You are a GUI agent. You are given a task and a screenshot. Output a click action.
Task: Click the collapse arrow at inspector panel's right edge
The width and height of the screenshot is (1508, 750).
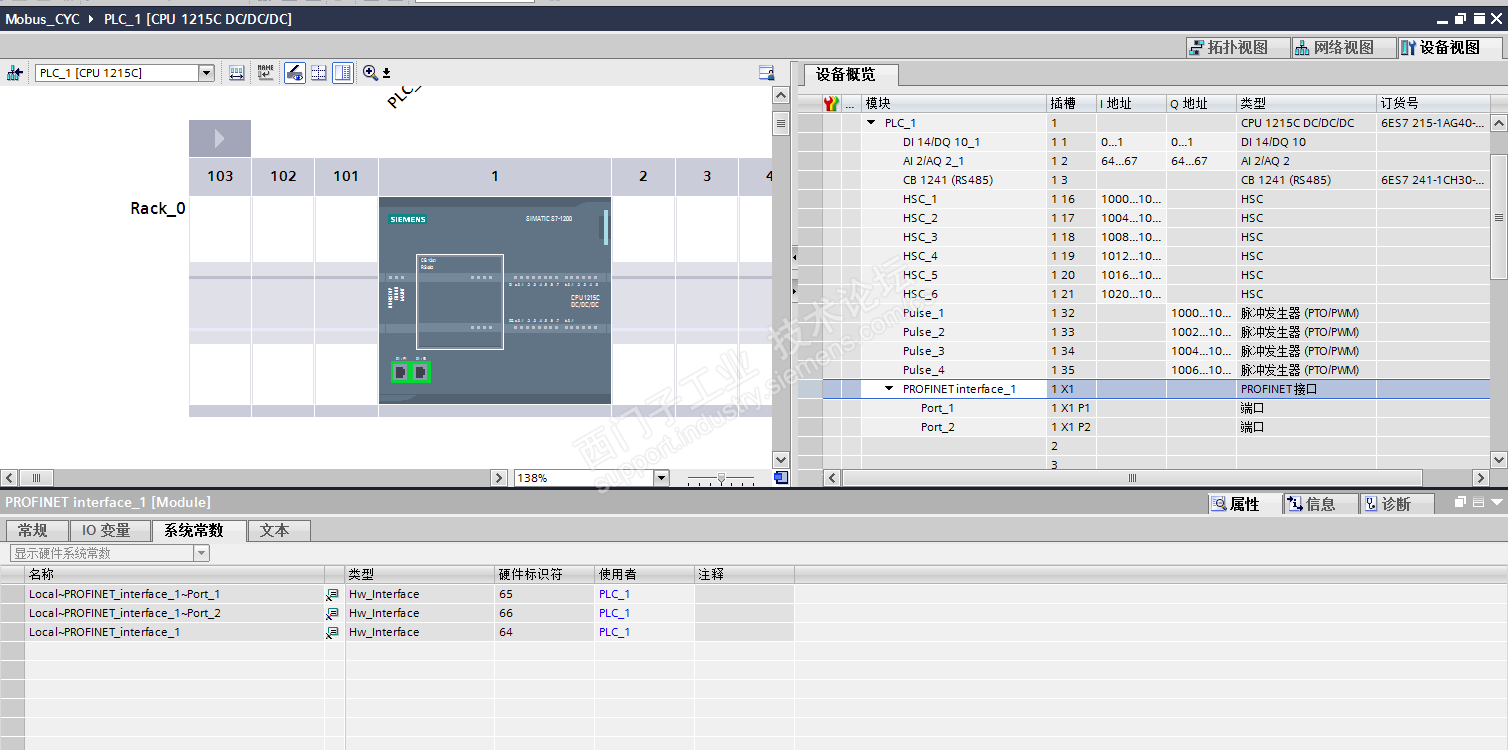tap(1497, 502)
